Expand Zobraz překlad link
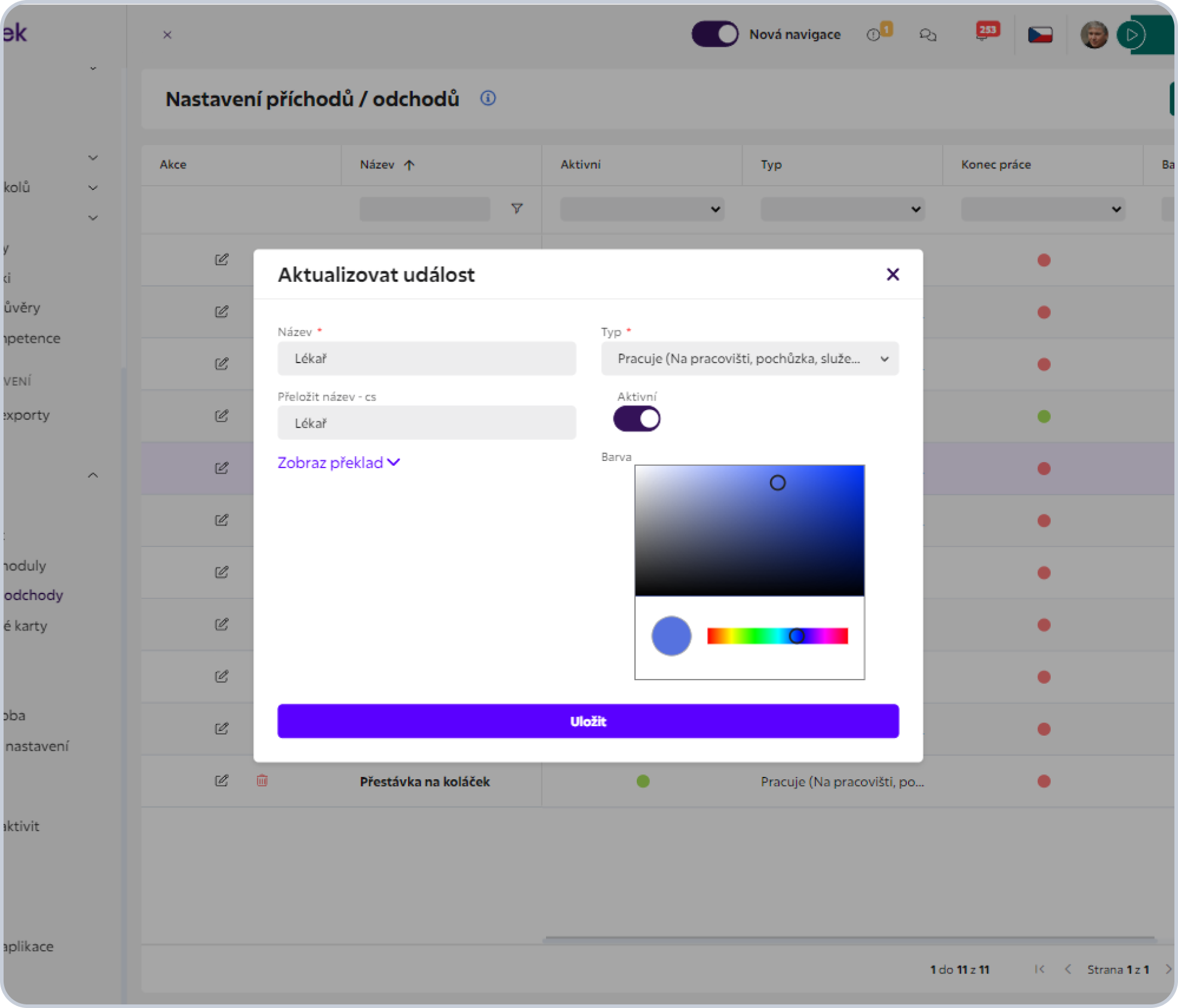The height and width of the screenshot is (1008, 1178). 339,462
